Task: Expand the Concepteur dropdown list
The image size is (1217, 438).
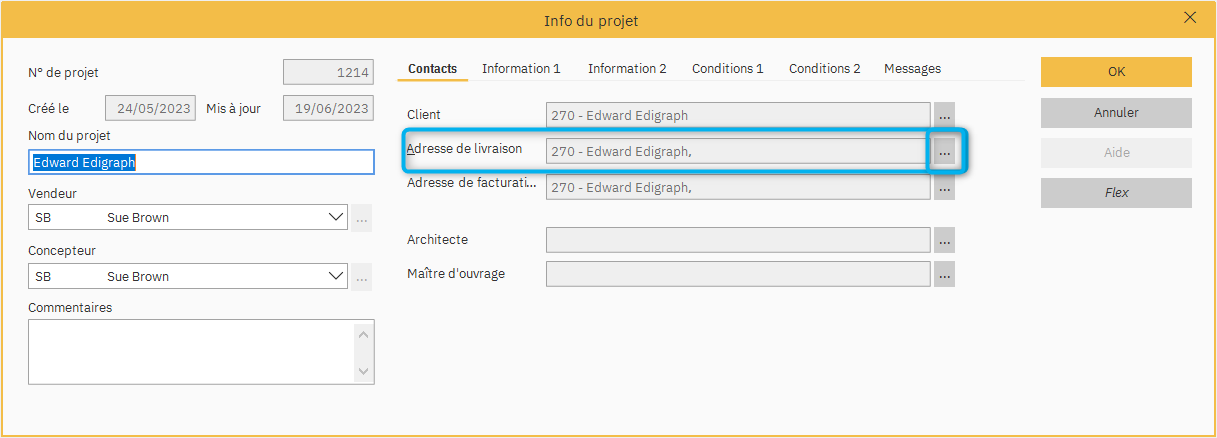Action: point(335,277)
